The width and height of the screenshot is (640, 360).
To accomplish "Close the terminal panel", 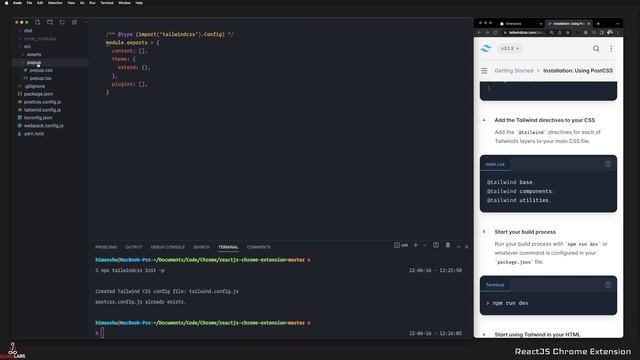I will [467, 246].
